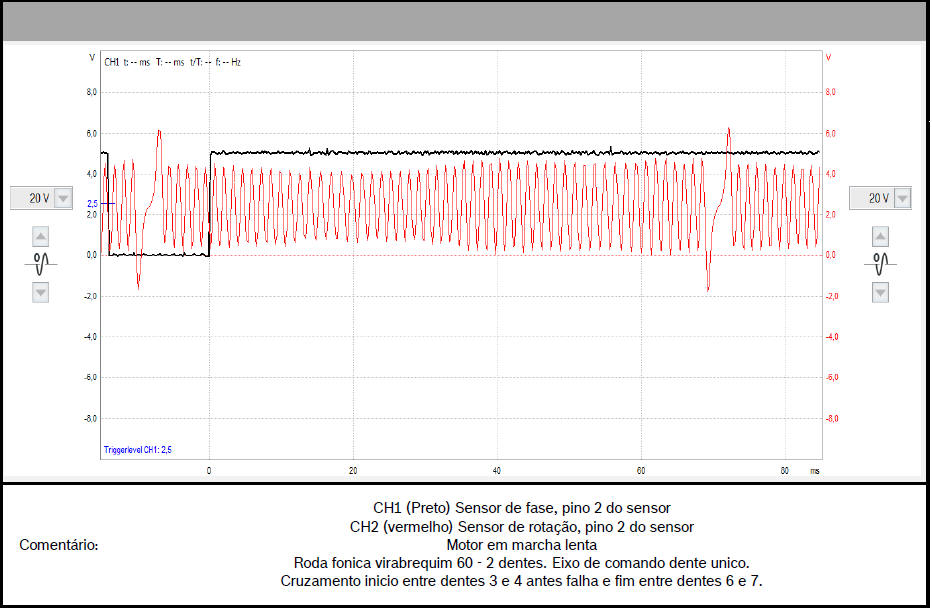Click the up arrow for left channel offset
The width and height of the screenshot is (932, 610).
(41, 237)
